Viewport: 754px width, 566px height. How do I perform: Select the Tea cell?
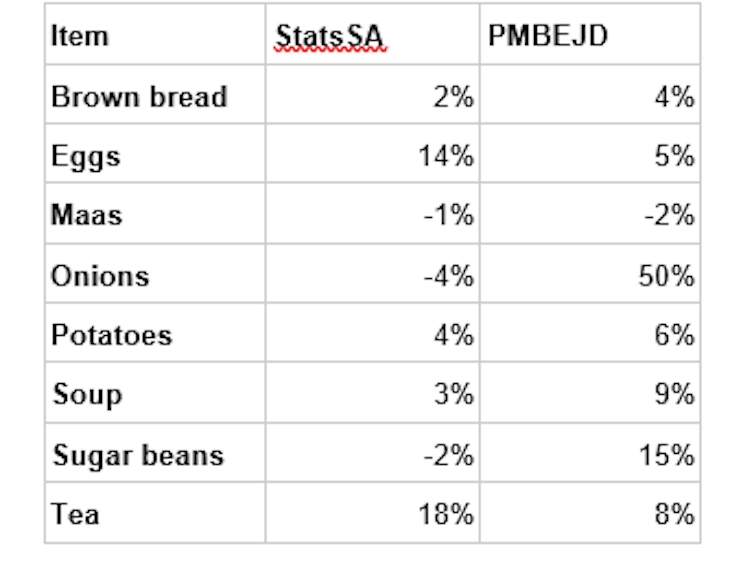pyautogui.click(x=76, y=514)
